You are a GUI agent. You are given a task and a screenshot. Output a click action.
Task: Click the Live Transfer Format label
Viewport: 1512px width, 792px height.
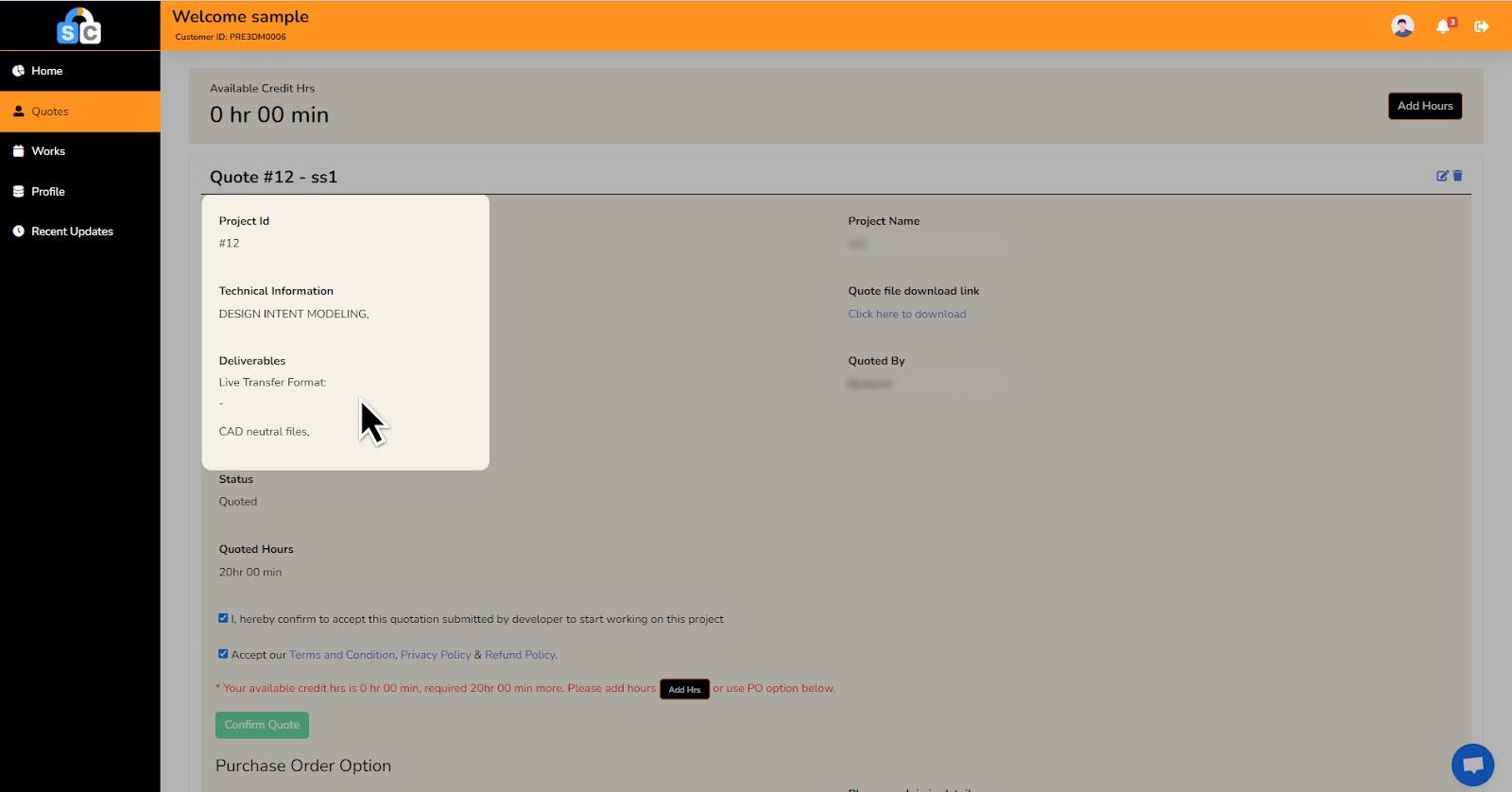click(x=273, y=383)
